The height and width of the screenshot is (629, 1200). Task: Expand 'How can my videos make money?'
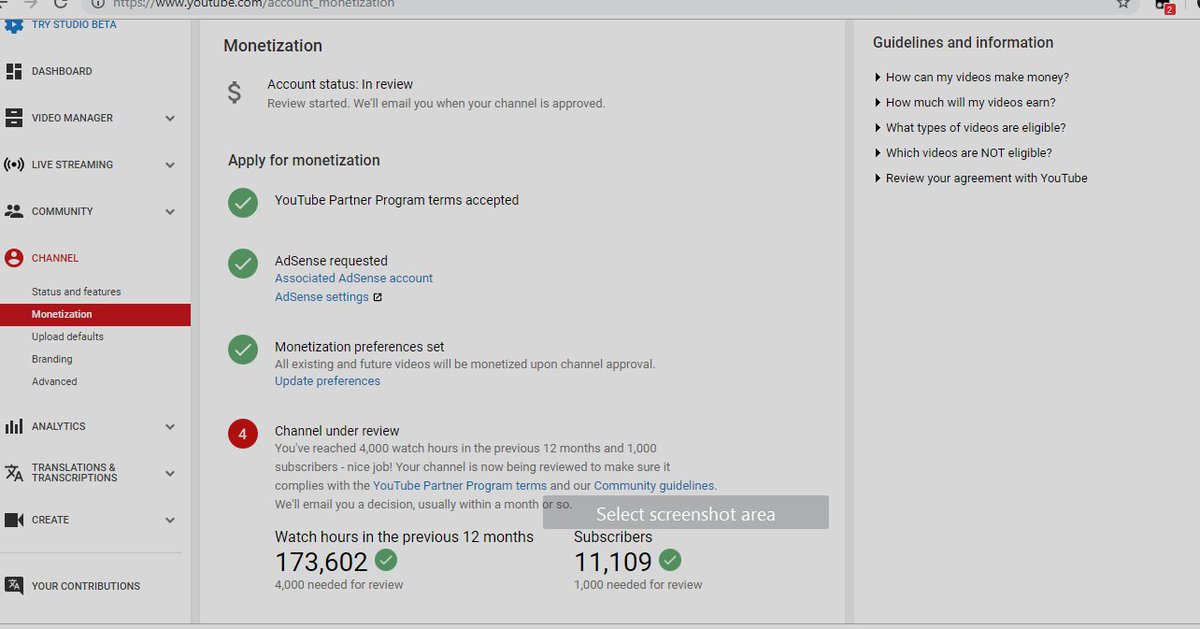(971, 77)
